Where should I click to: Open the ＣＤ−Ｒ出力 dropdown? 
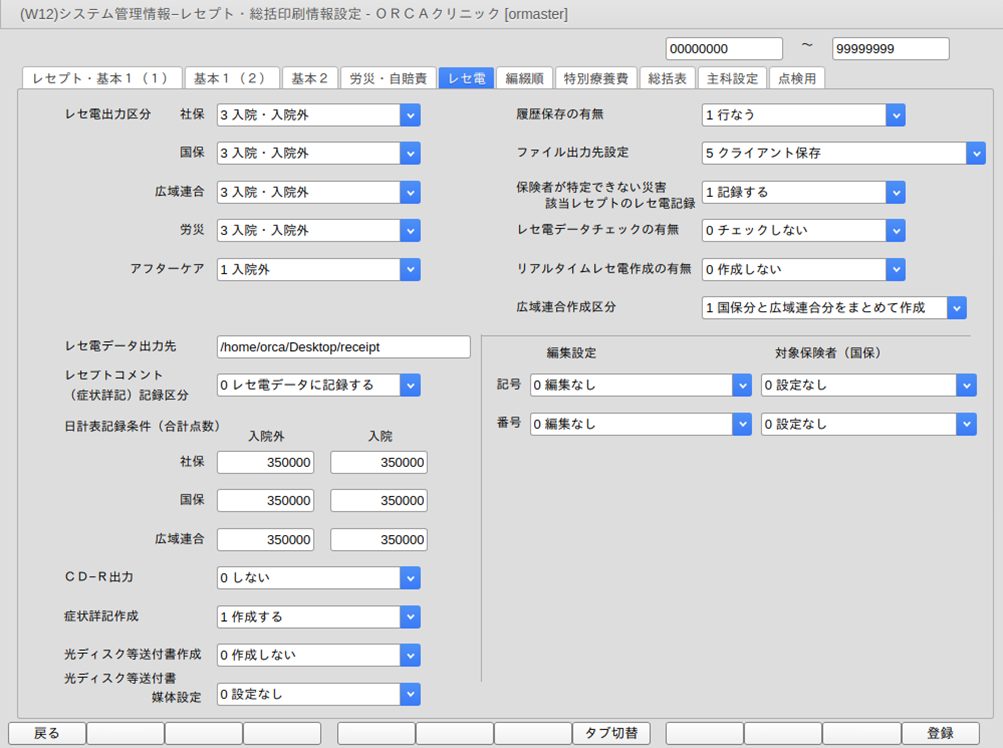[x=410, y=577]
